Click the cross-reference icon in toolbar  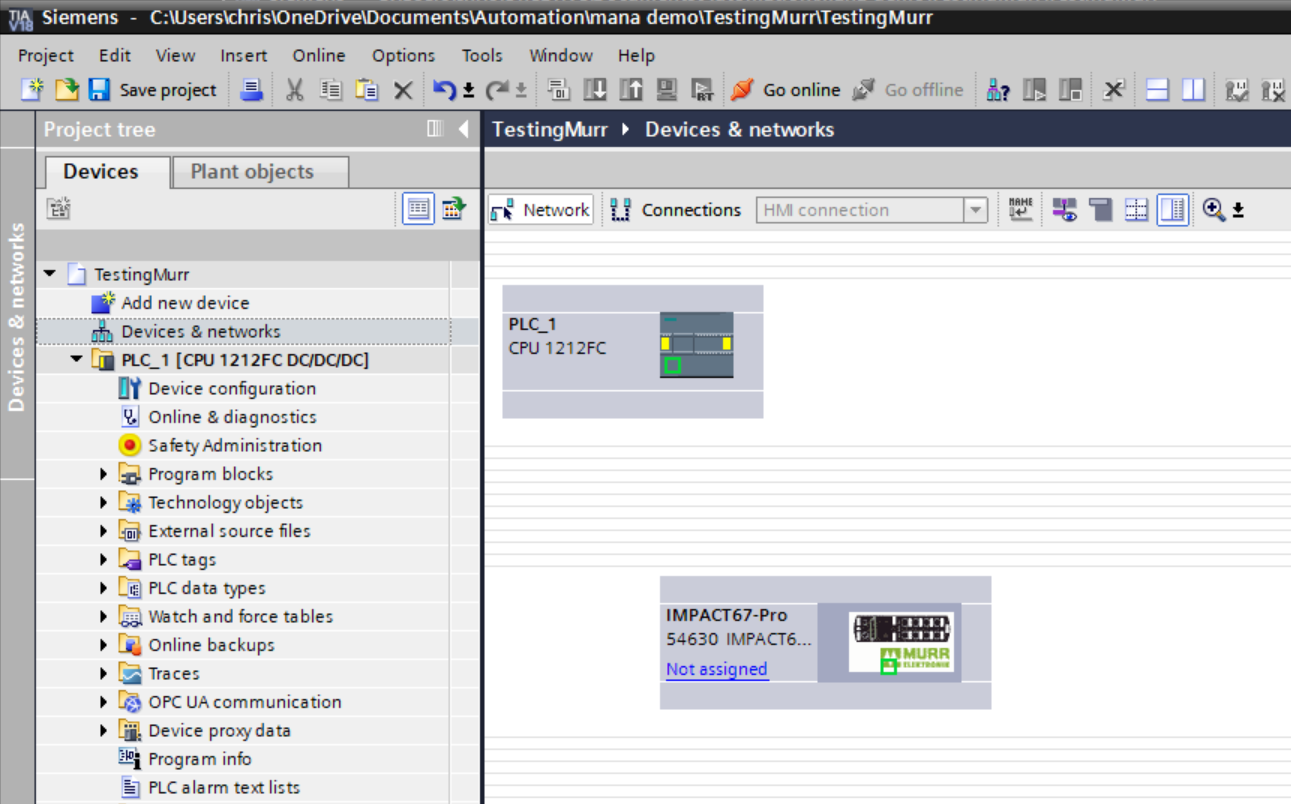pyautogui.click(x=1114, y=90)
